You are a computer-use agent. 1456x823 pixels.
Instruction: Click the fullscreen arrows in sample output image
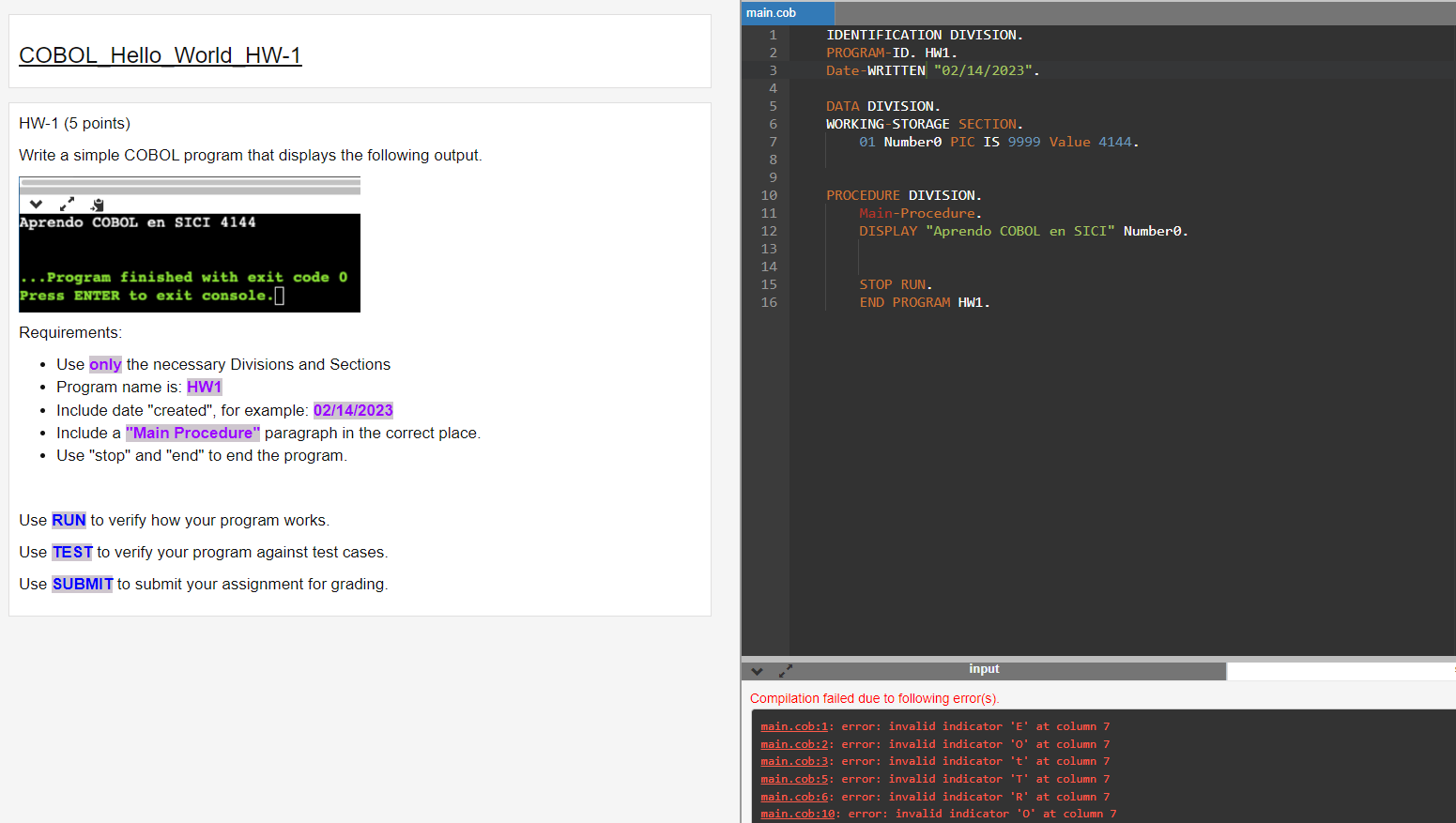click(67, 205)
